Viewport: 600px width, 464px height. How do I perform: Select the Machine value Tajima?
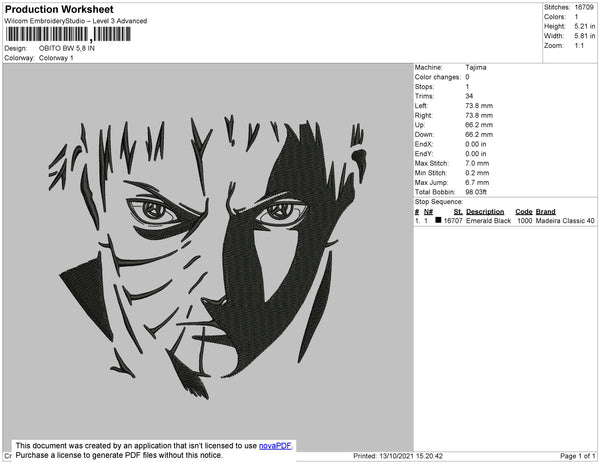pos(476,67)
